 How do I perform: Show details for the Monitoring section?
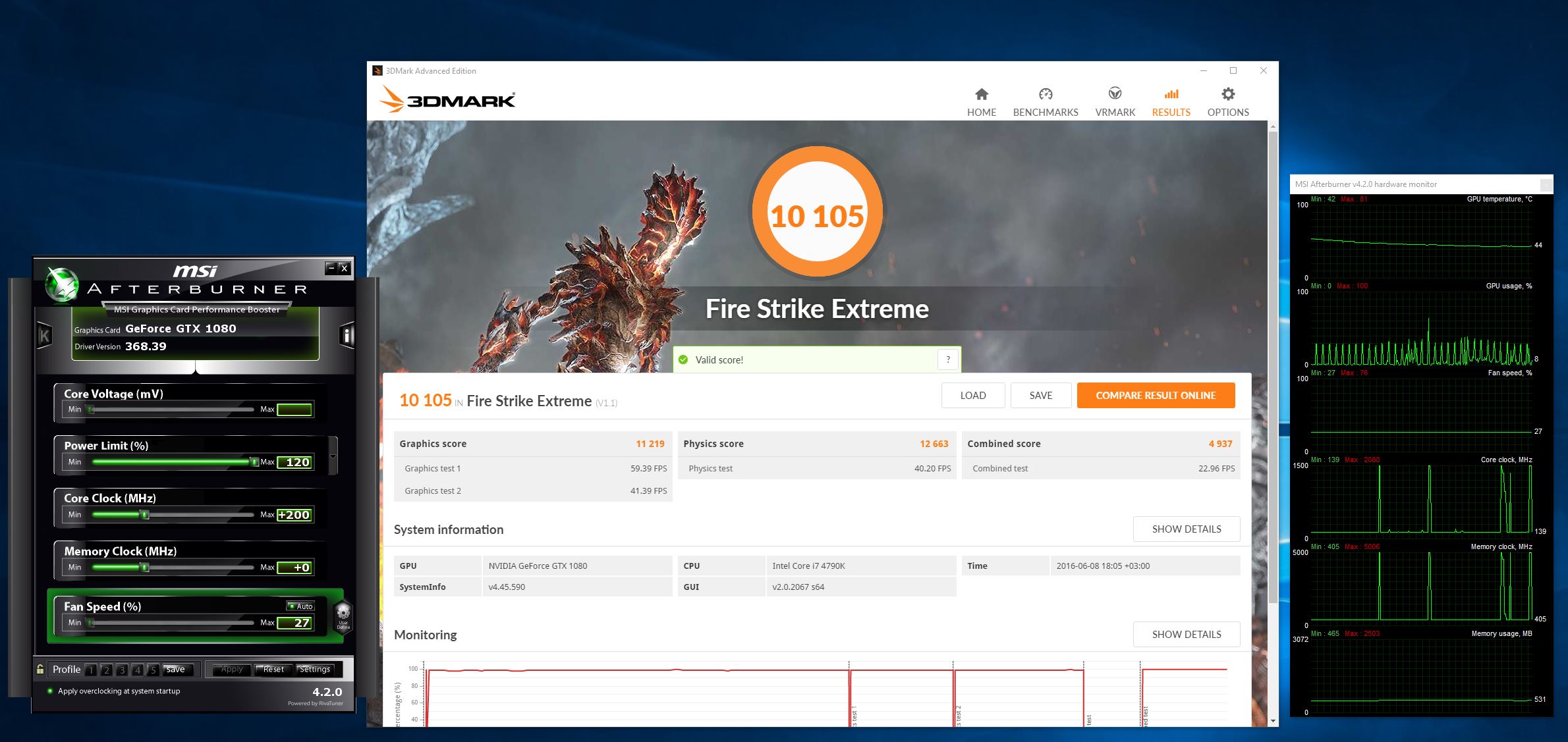pos(1186,634)
